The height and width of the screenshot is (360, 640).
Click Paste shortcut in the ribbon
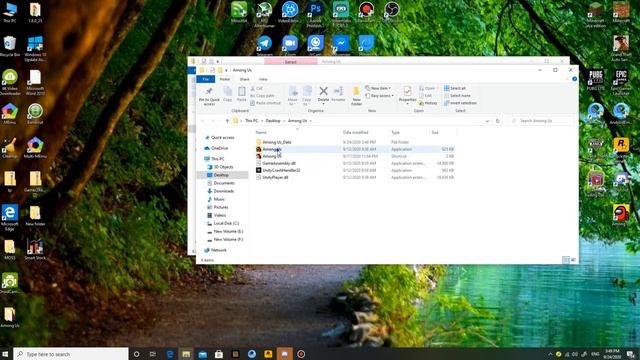pos(266,103)
